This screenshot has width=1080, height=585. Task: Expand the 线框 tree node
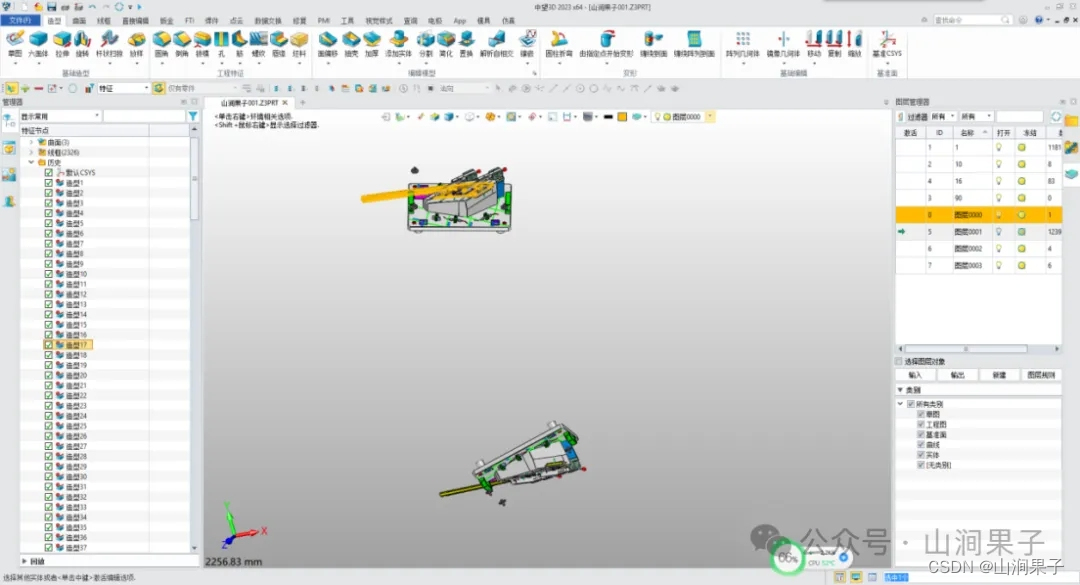(x=31, y=152)
